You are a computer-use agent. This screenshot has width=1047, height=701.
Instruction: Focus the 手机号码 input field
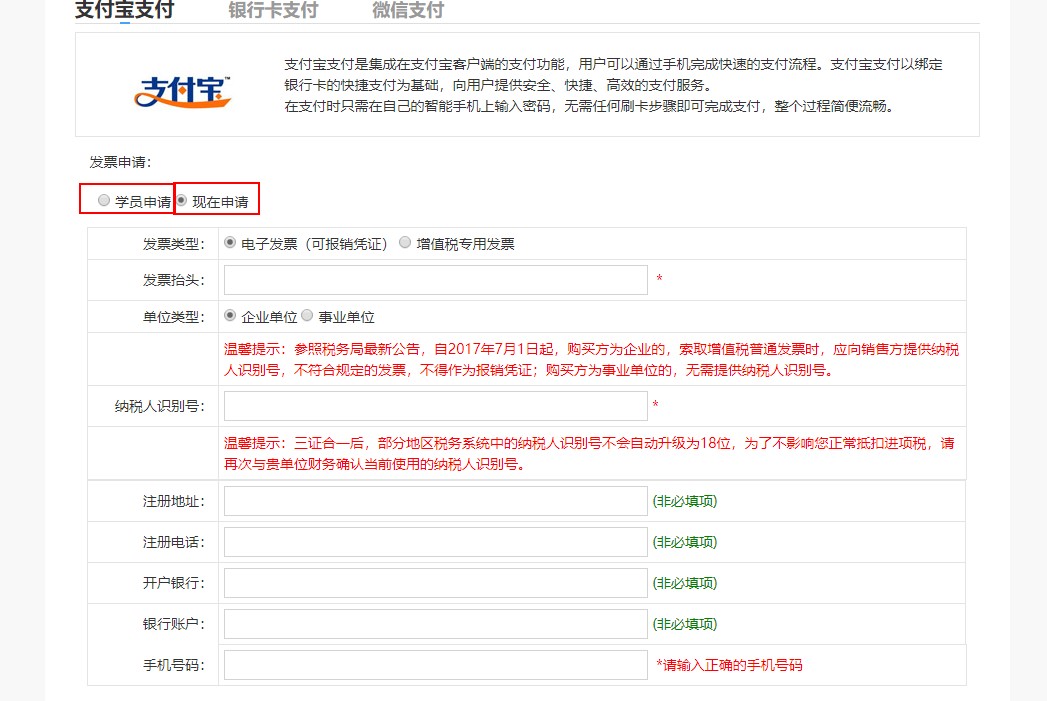435,665
